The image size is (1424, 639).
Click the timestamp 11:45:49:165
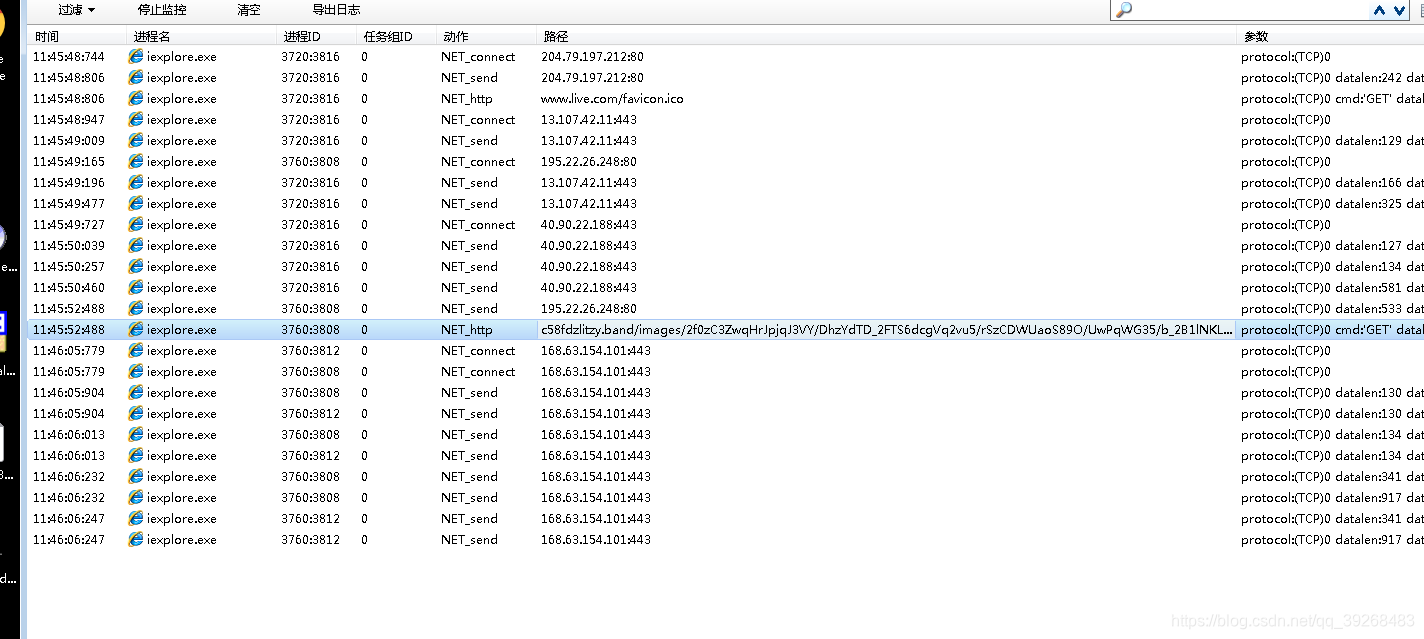pos(68,162)
